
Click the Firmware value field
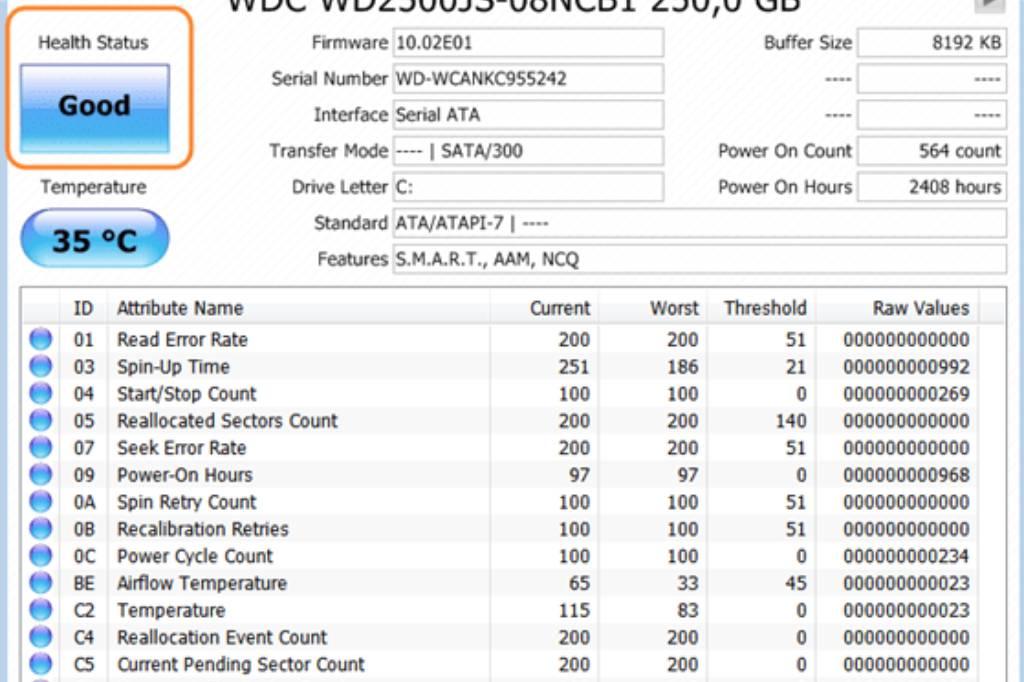pos(527,43)
